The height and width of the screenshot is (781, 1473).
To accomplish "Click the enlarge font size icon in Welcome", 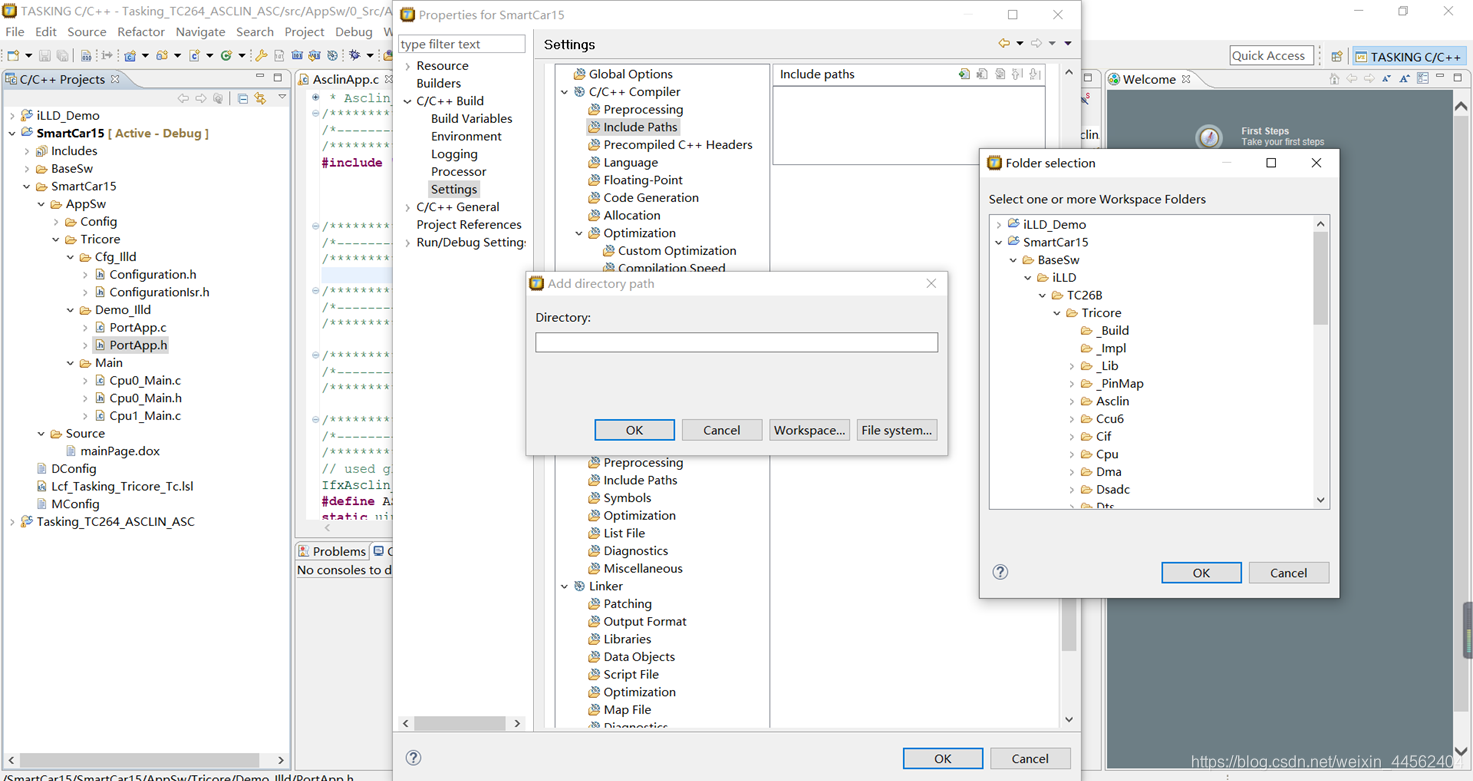I will (1404, 79).
